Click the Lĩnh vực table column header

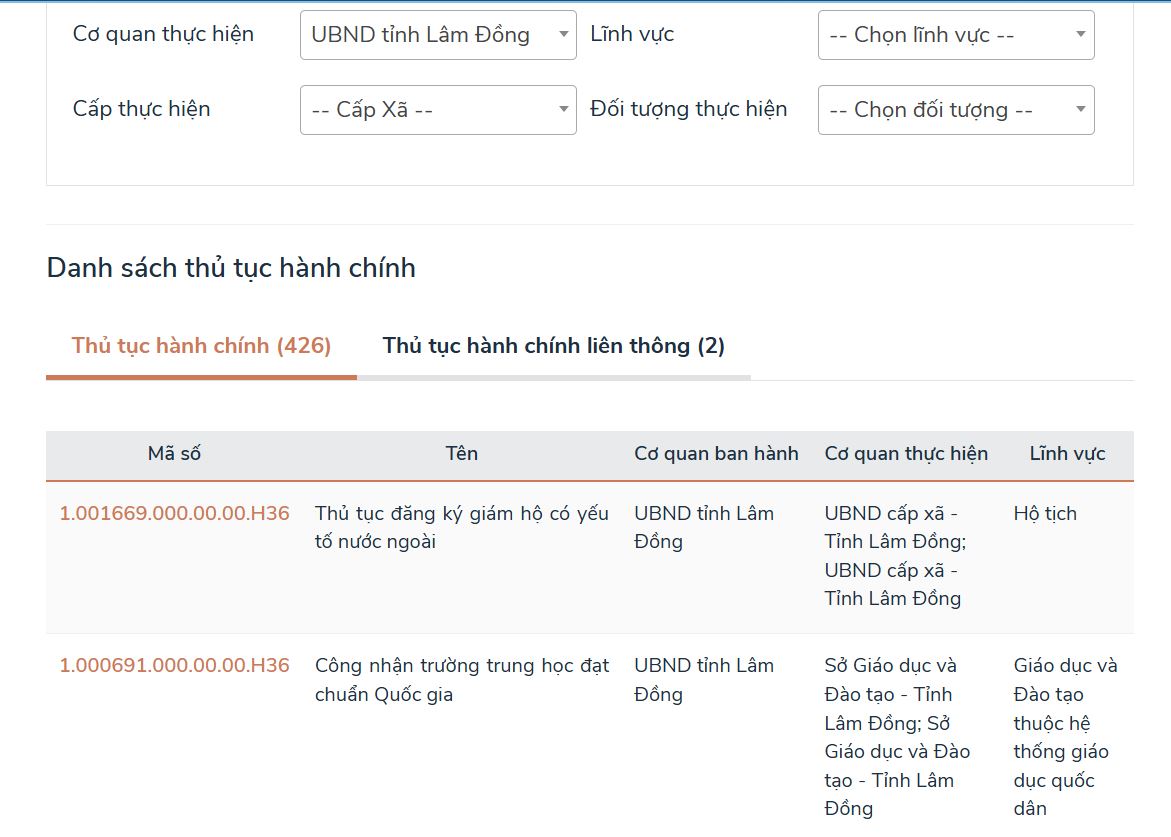click(x=1067, y=454)
